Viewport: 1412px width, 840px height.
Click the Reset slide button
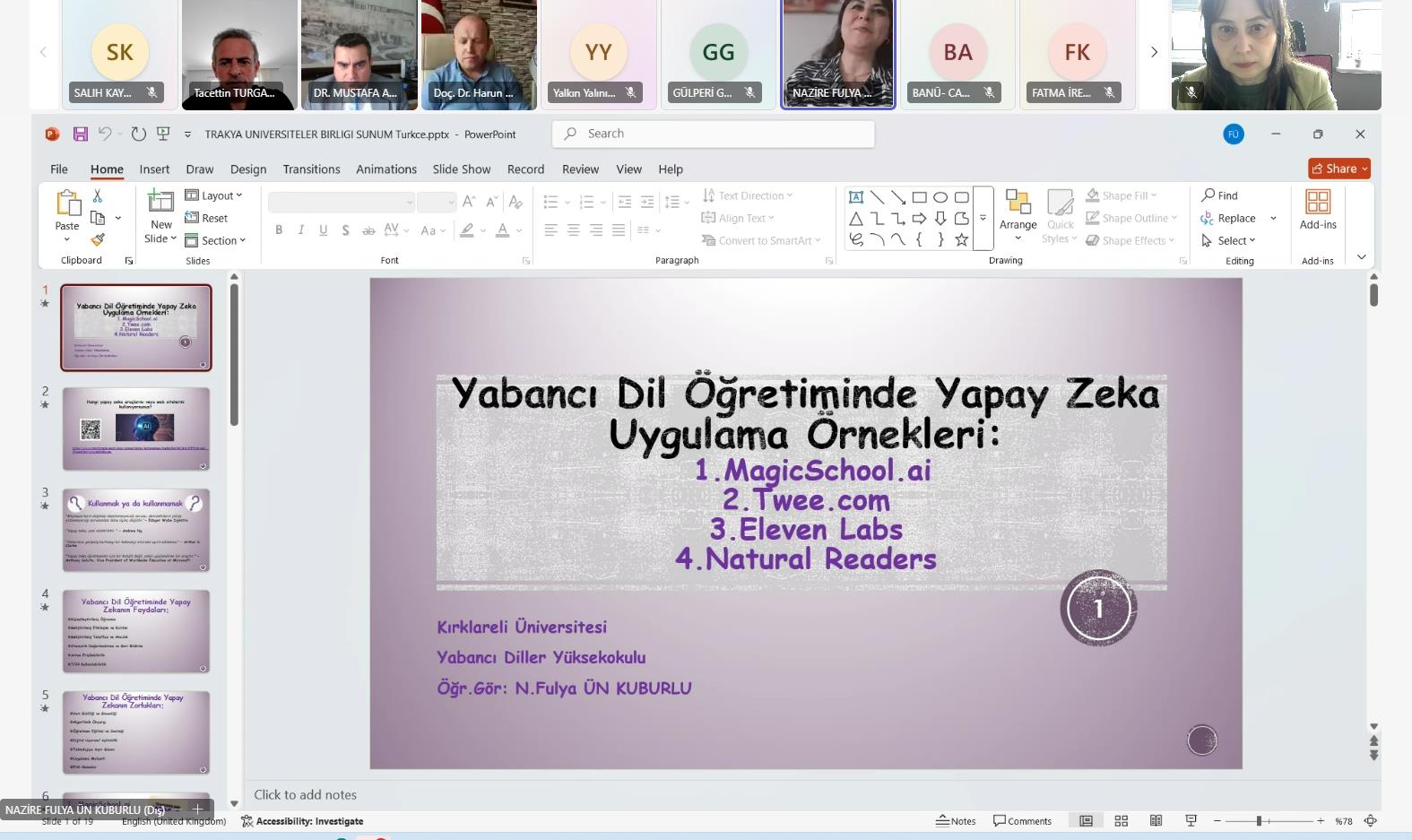pyautogui.click(x=206, y=218)
